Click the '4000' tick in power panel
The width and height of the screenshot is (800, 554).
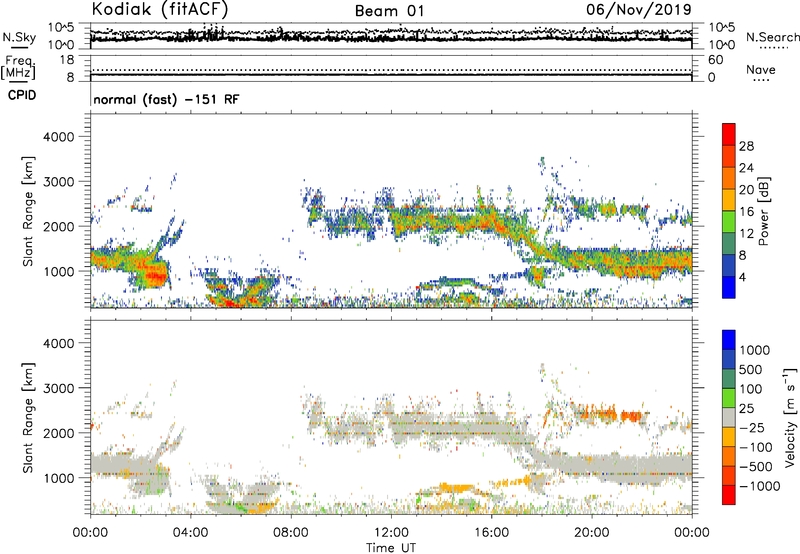[58, 137]
